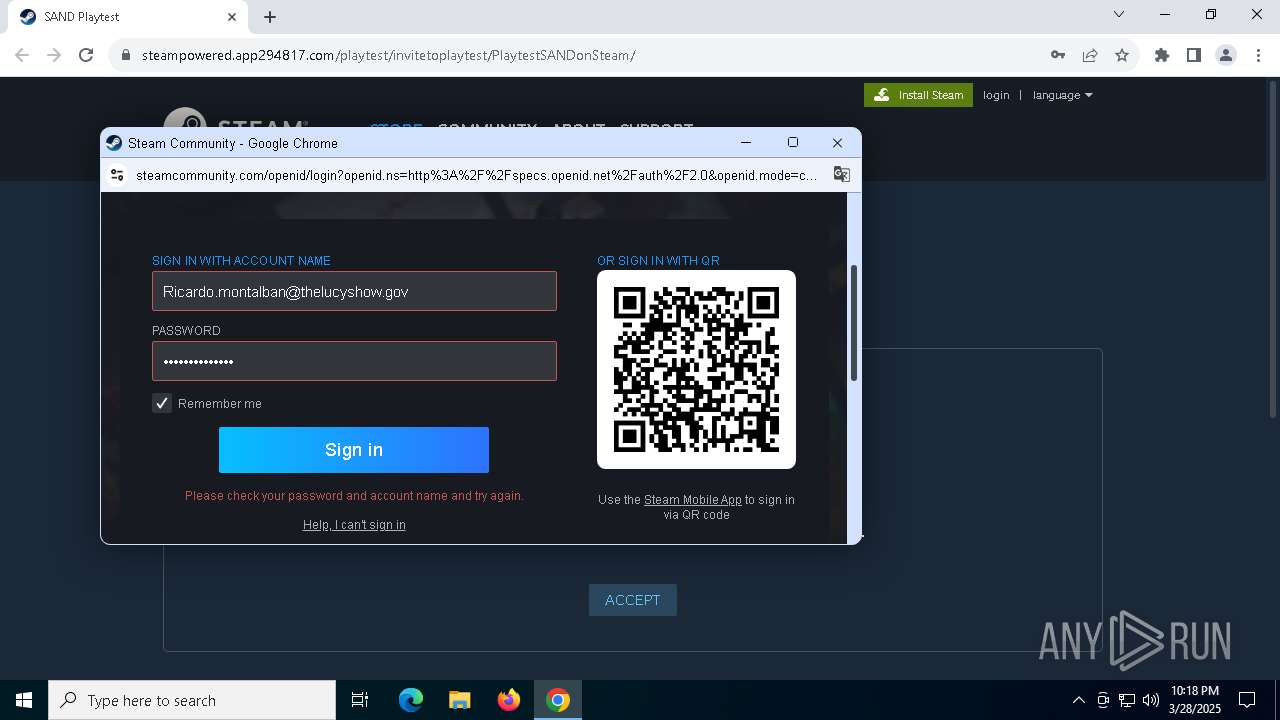Open the Chrome three-dot menu

click(1258, 55)
